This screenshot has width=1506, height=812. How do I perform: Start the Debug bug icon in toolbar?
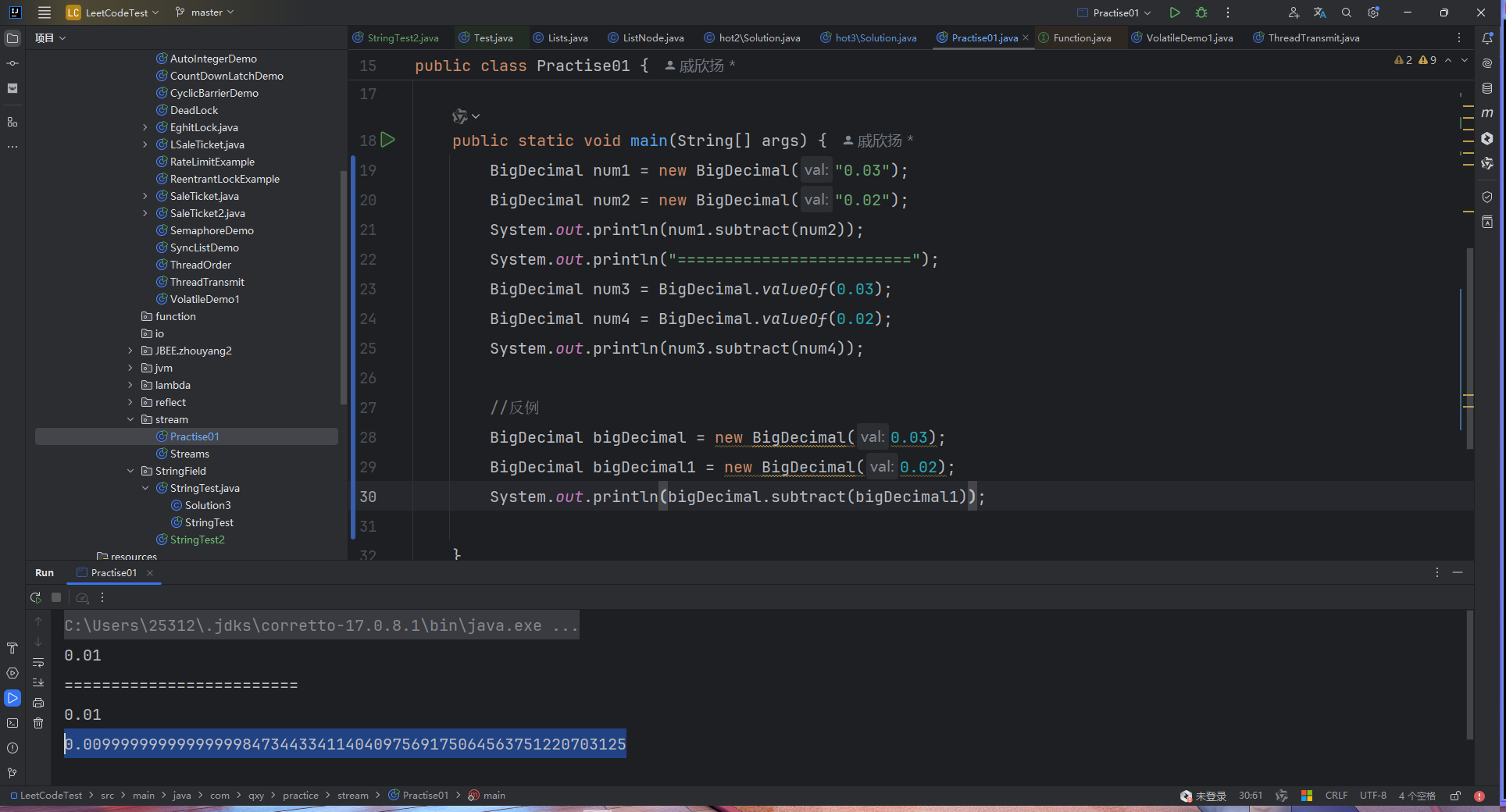(1201, 12)
